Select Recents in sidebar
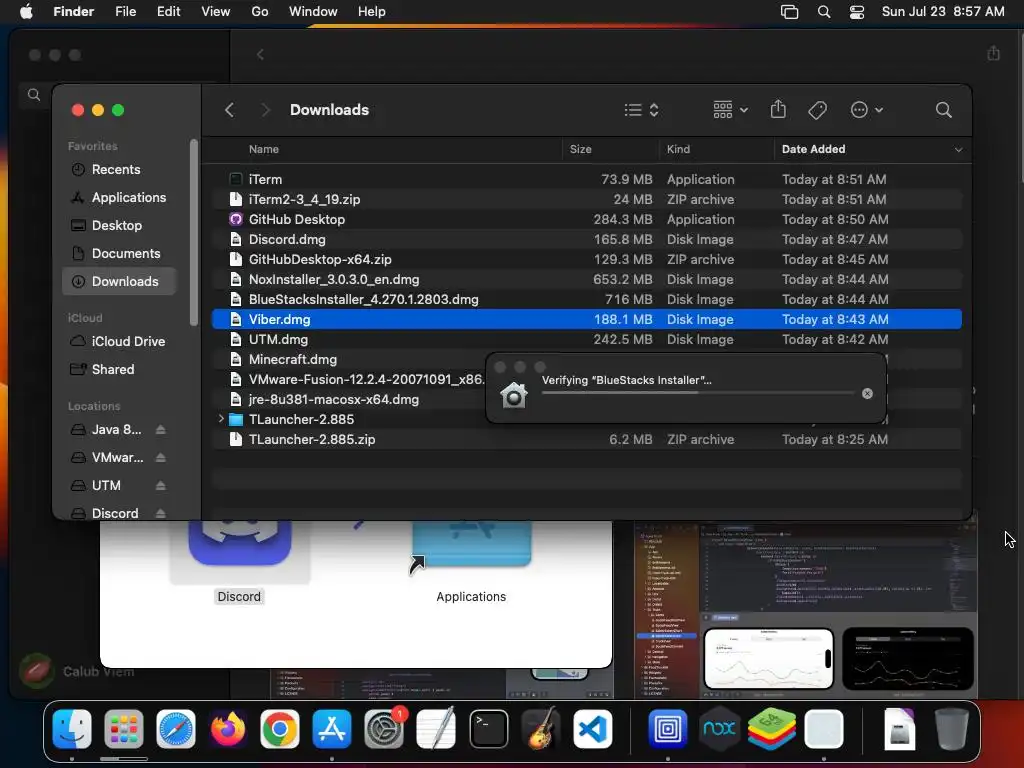 (119, 169)
